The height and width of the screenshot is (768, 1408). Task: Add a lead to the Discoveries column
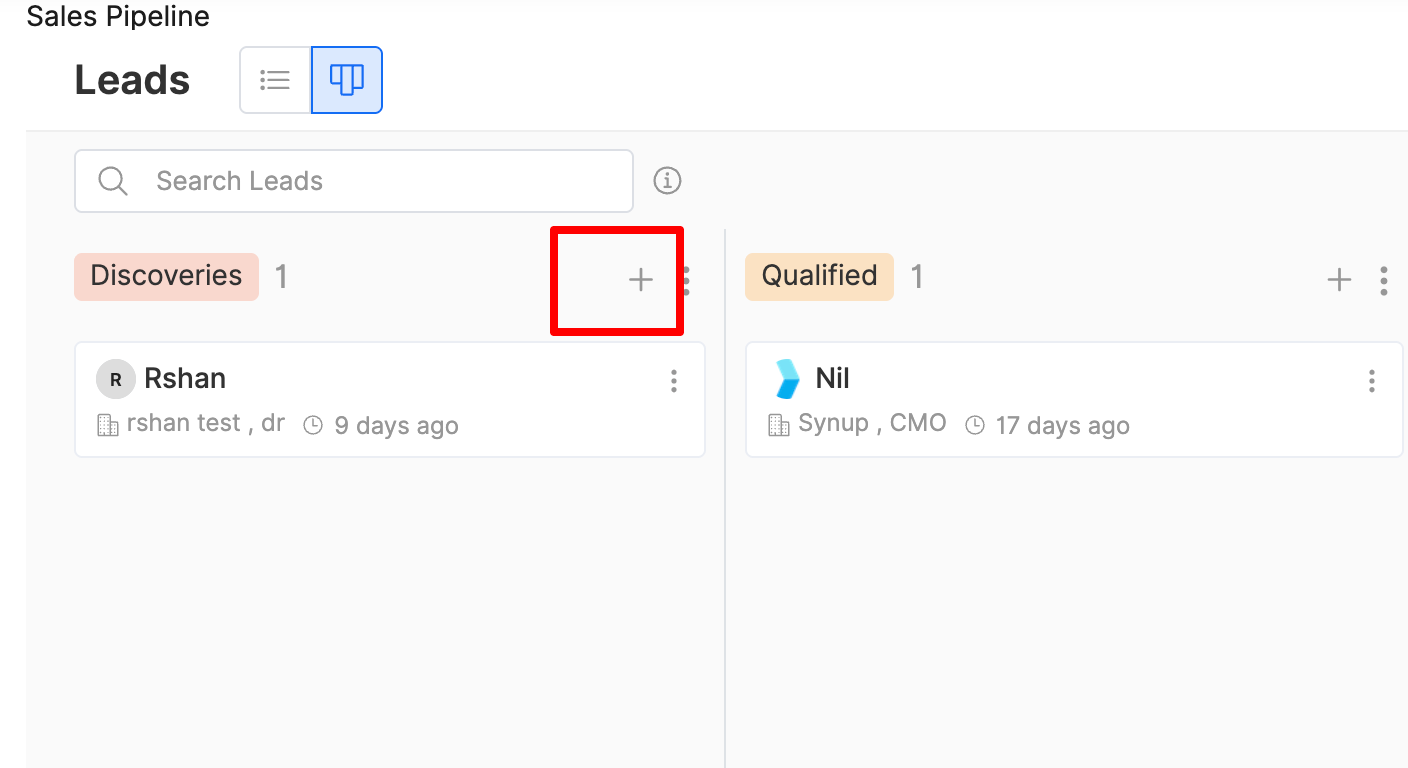point(640,280)
